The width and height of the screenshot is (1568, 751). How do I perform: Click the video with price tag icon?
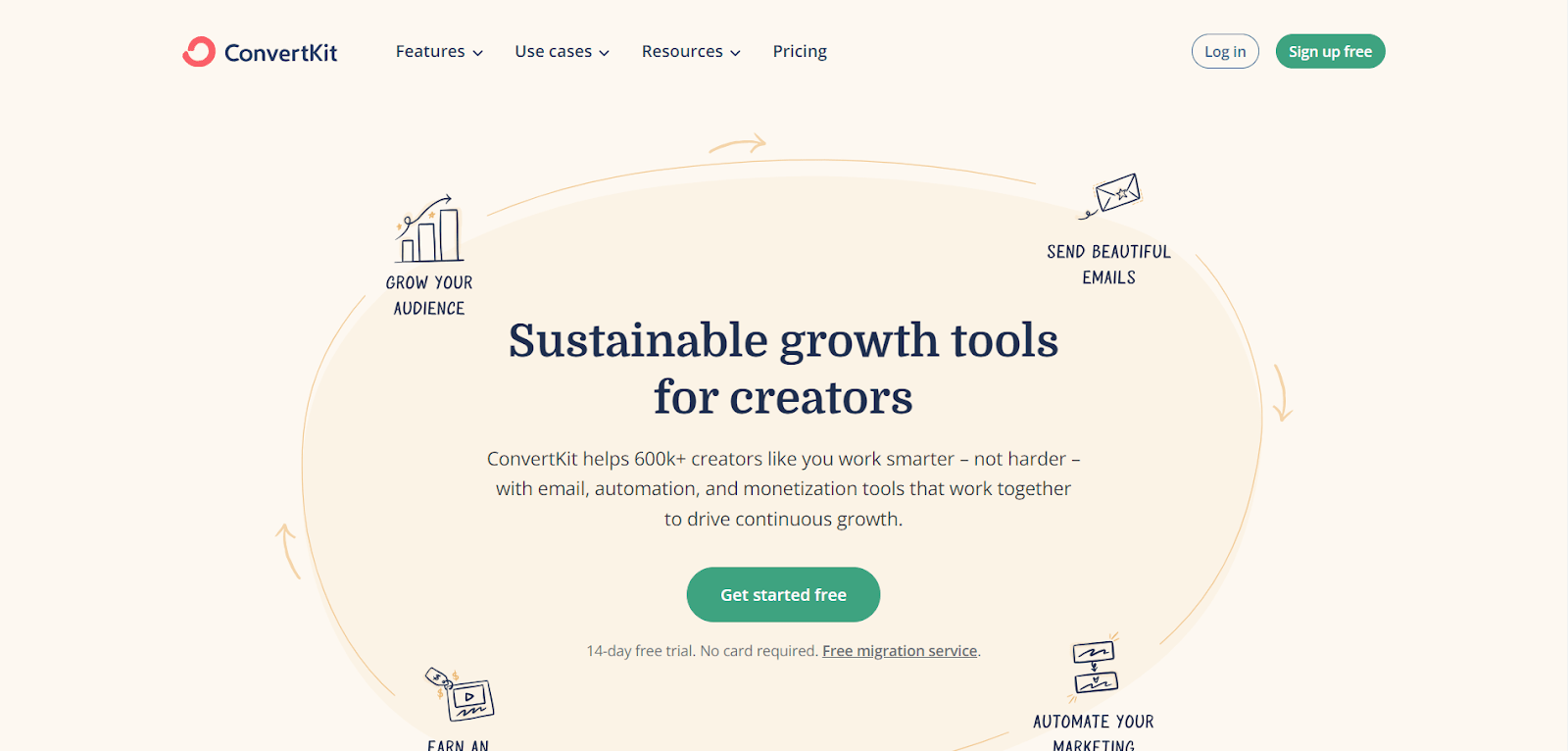tap(459, 694)
